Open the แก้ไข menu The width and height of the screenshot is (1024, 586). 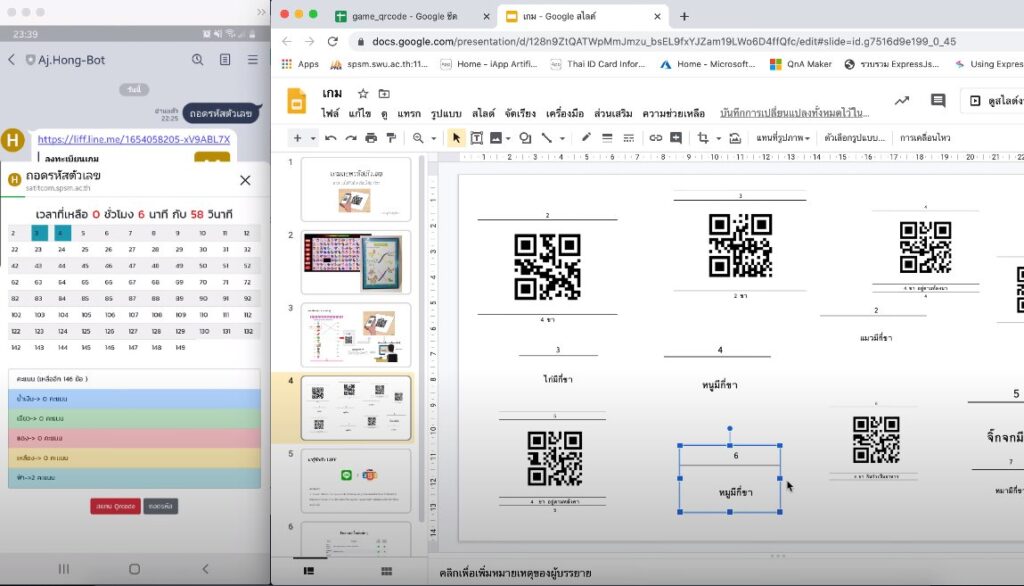coord(359,114)
